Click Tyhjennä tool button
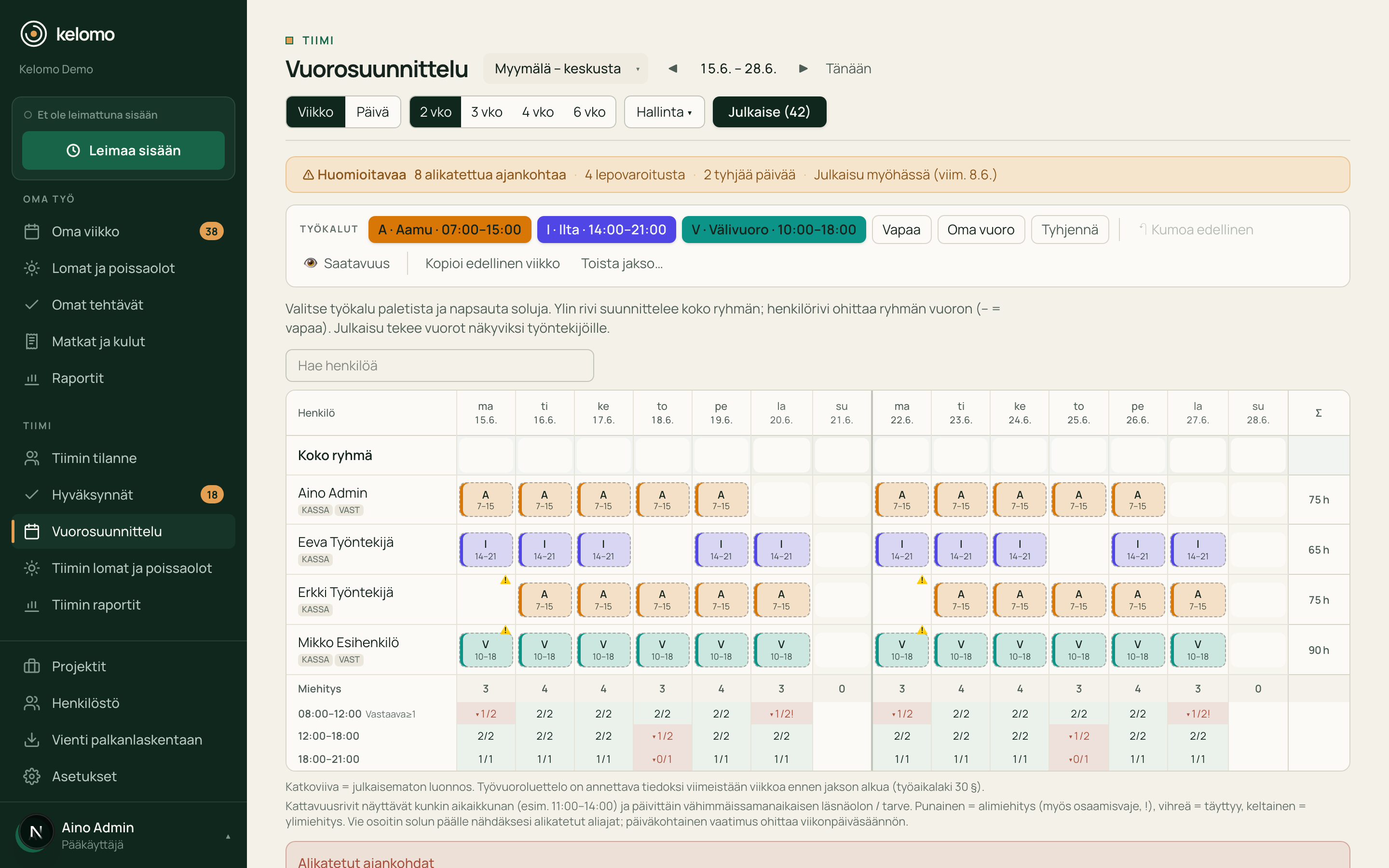Image resolution: width=1389 pixels, height=868 pixels. [1070, 230]
